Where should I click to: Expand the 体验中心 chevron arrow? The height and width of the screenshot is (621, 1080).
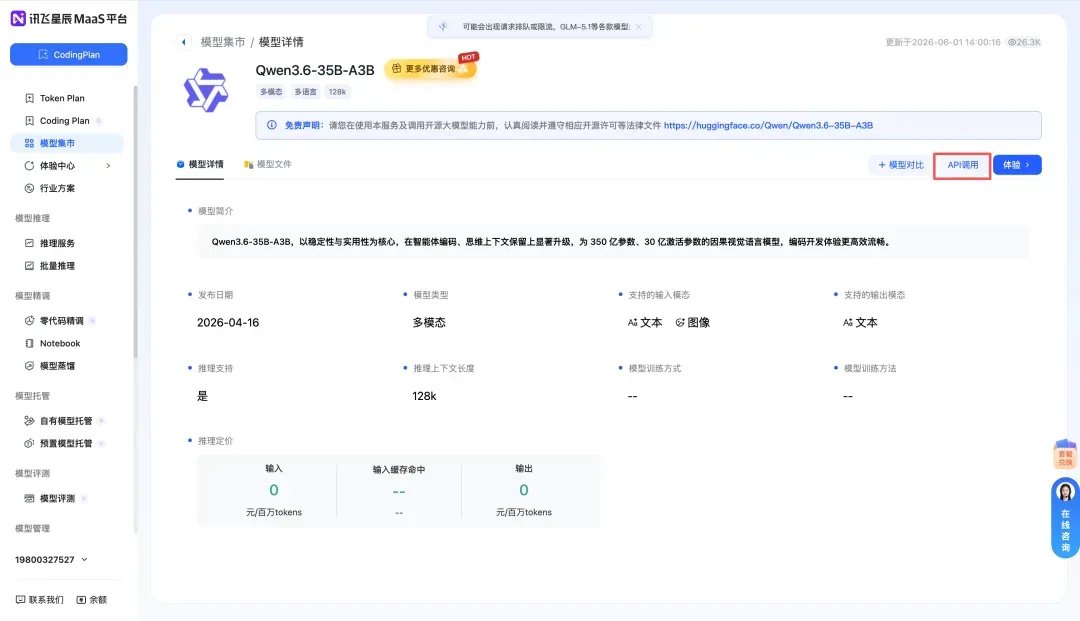[x=108, y=166]
